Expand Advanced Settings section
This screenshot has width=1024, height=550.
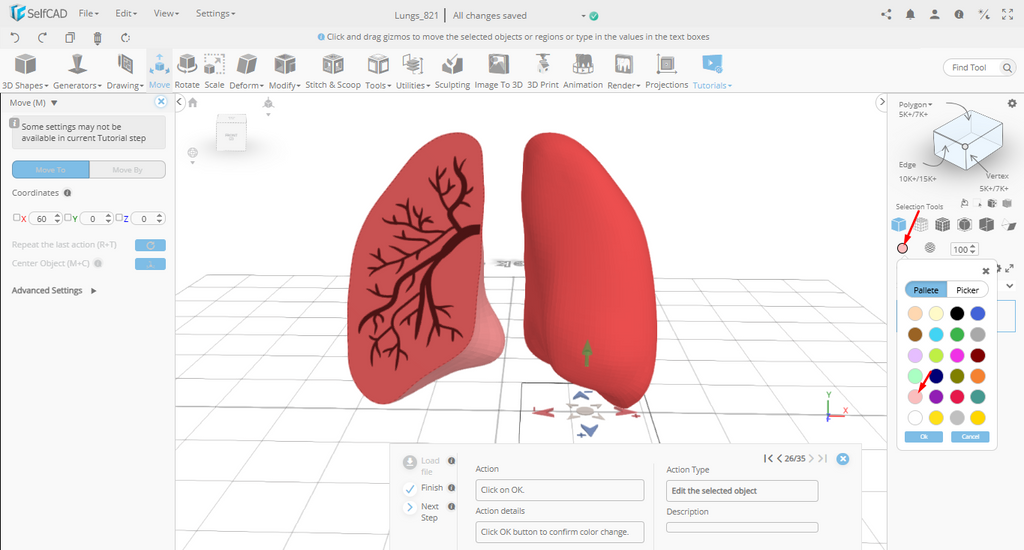54,291
